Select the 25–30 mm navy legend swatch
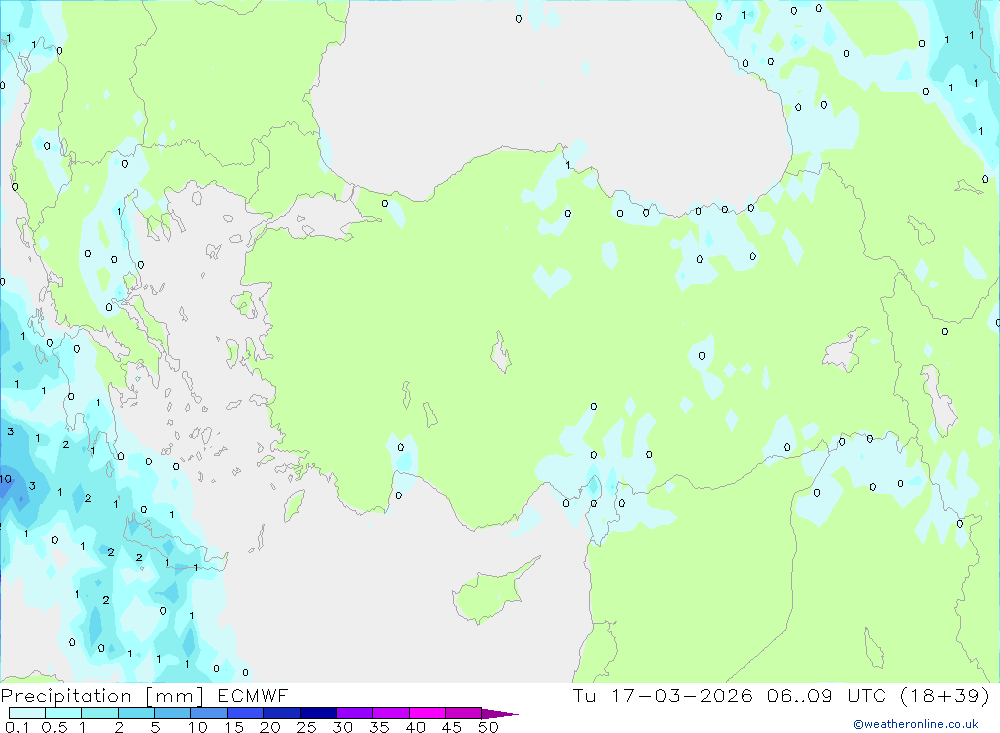The image size is (1000, 733). pos(318,713)
